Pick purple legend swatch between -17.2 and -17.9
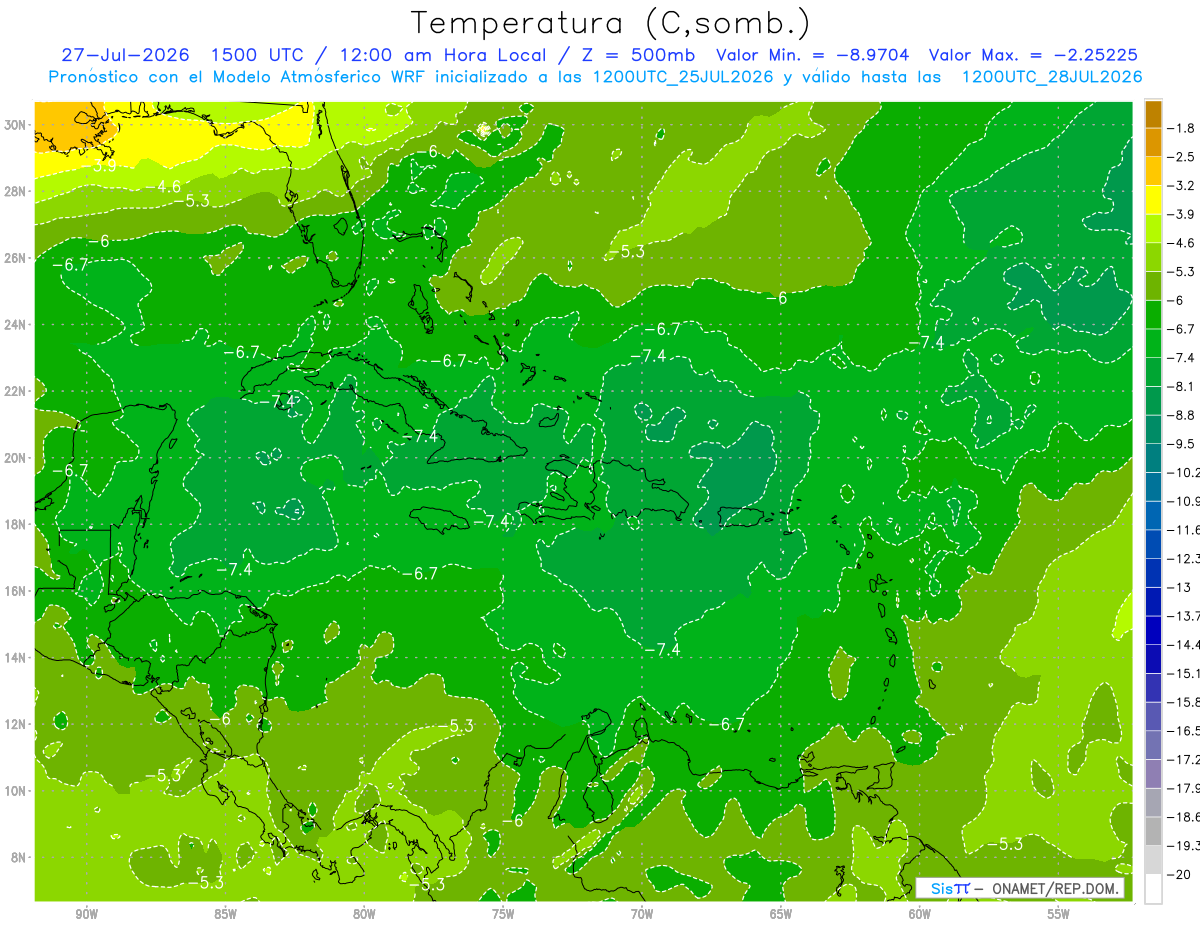Screen dimensions: 1200x927 tap(1153, 774)
